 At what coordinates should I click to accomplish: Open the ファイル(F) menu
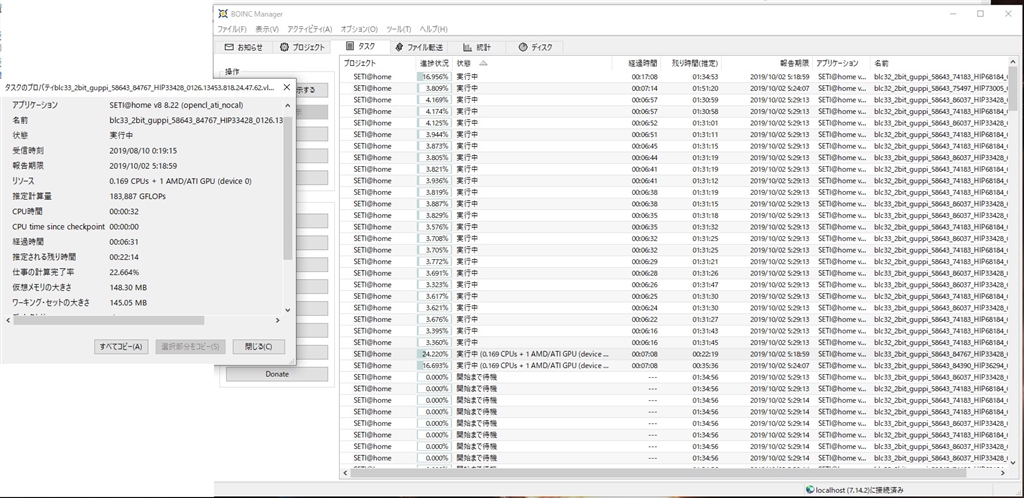[x=232, y=29]
